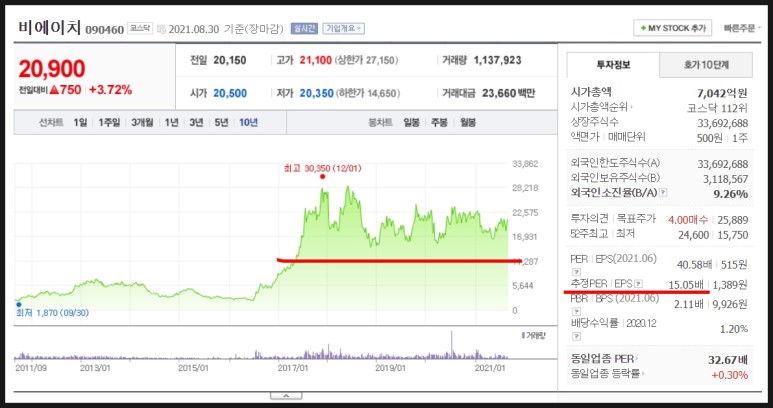Click help icon below 배당수익률

pyautogui.click(x=575, y=336)
